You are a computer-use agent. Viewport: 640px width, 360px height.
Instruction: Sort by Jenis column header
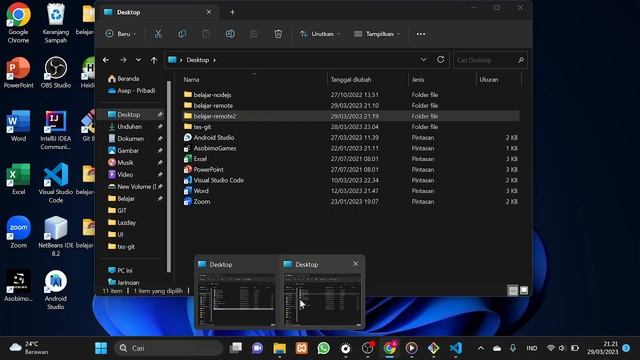coord(418,80)
